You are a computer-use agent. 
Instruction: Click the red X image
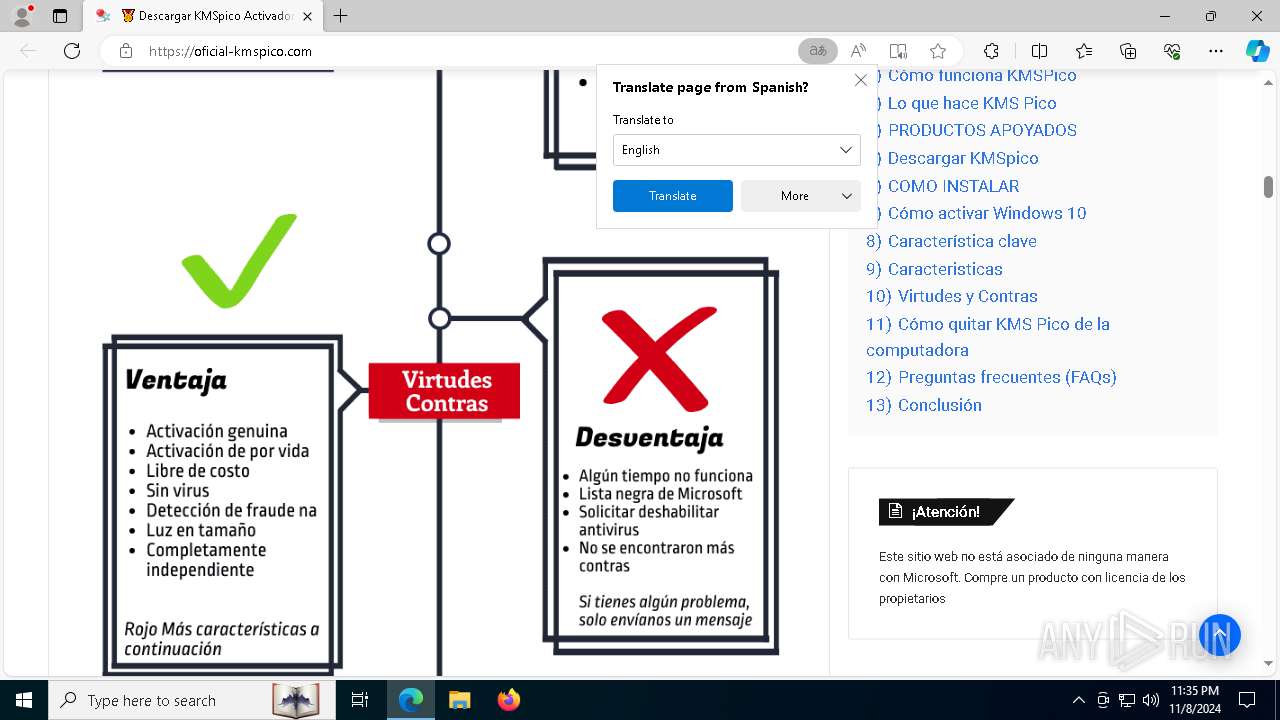[x=659, y=358]
